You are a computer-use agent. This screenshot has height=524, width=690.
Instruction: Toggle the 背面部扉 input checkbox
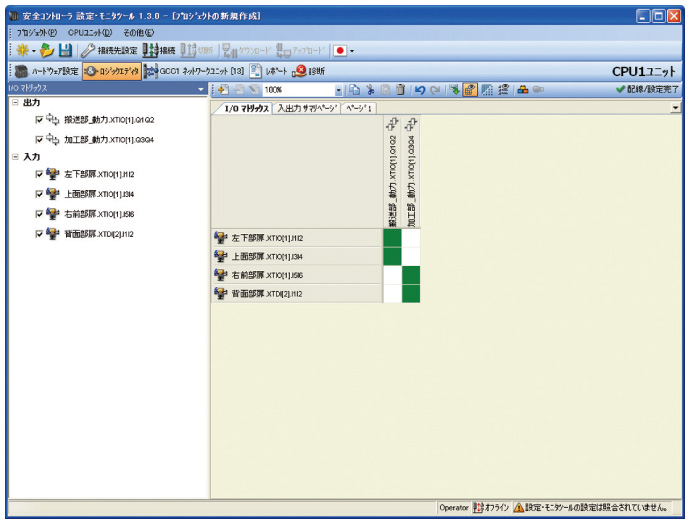[39, 234]
